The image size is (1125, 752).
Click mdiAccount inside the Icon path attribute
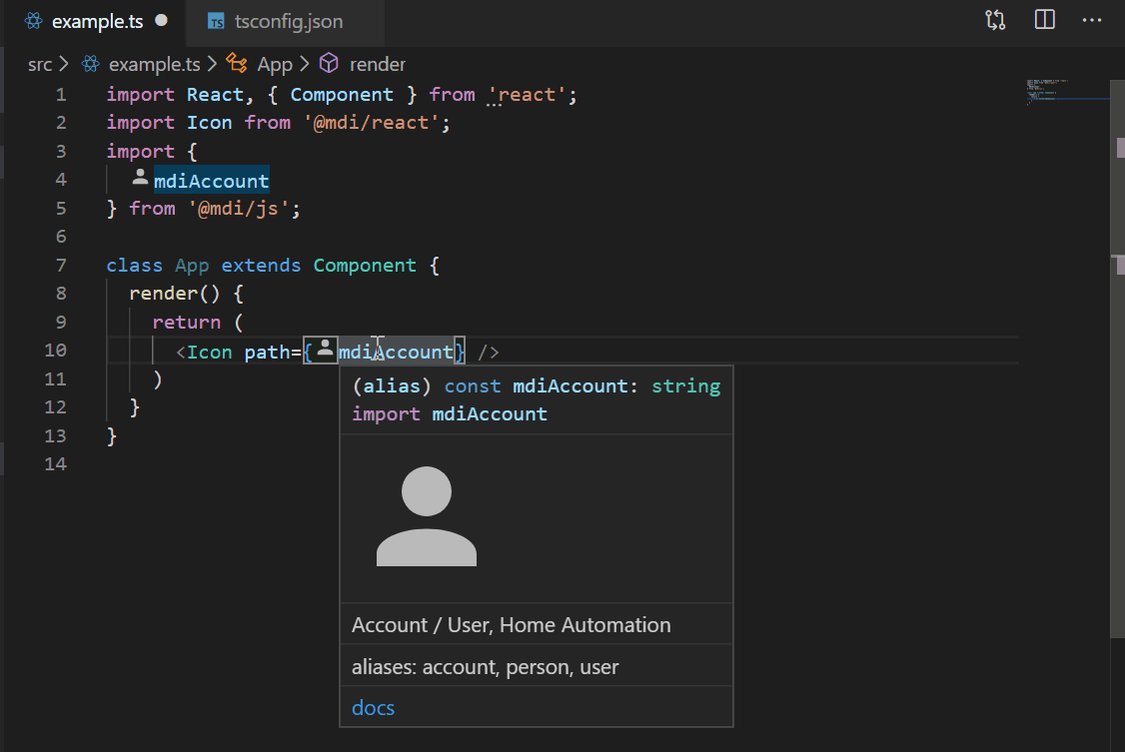(x=395, y=352)
